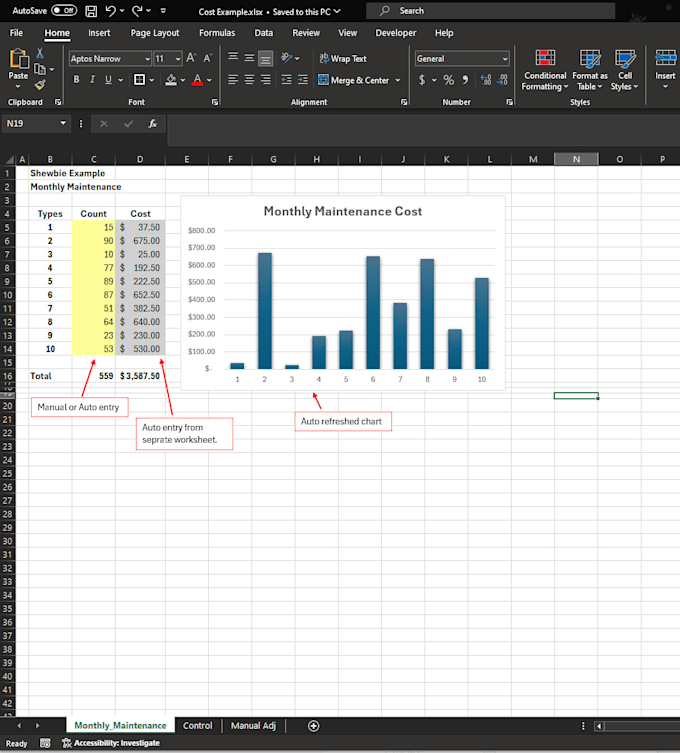Image resolution: width=680 pixels, height=753 pixels.
Task: Toggle Merge & Center
Action: pos(354,80)
